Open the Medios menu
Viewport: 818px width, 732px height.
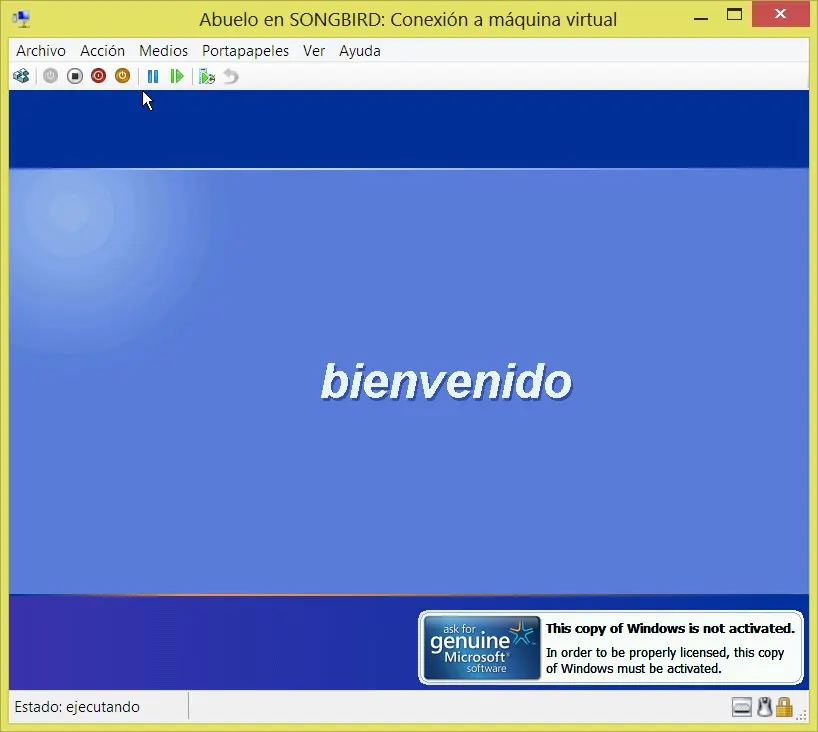163,50
